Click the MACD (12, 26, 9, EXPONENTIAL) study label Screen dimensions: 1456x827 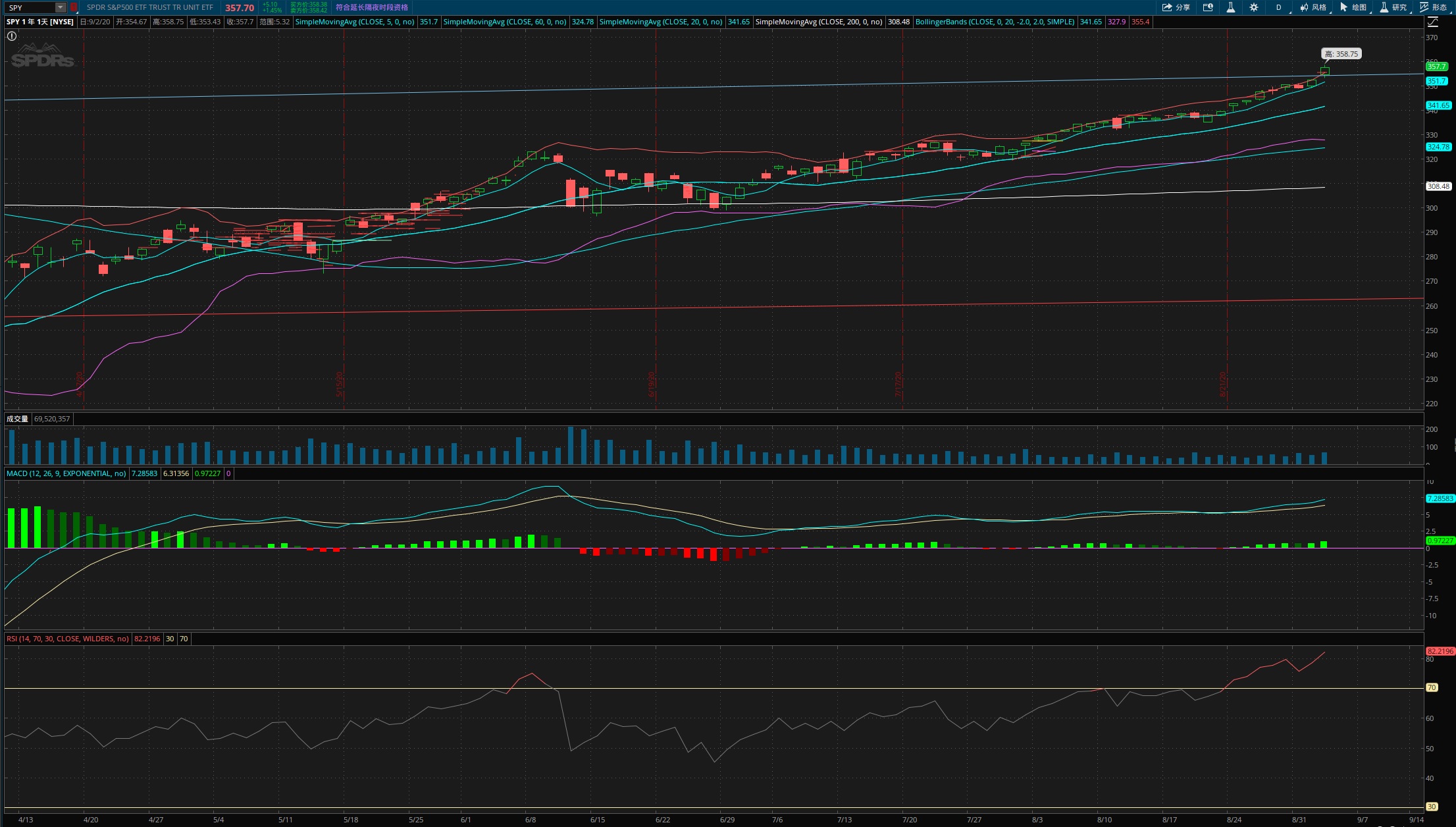(66, 473)
